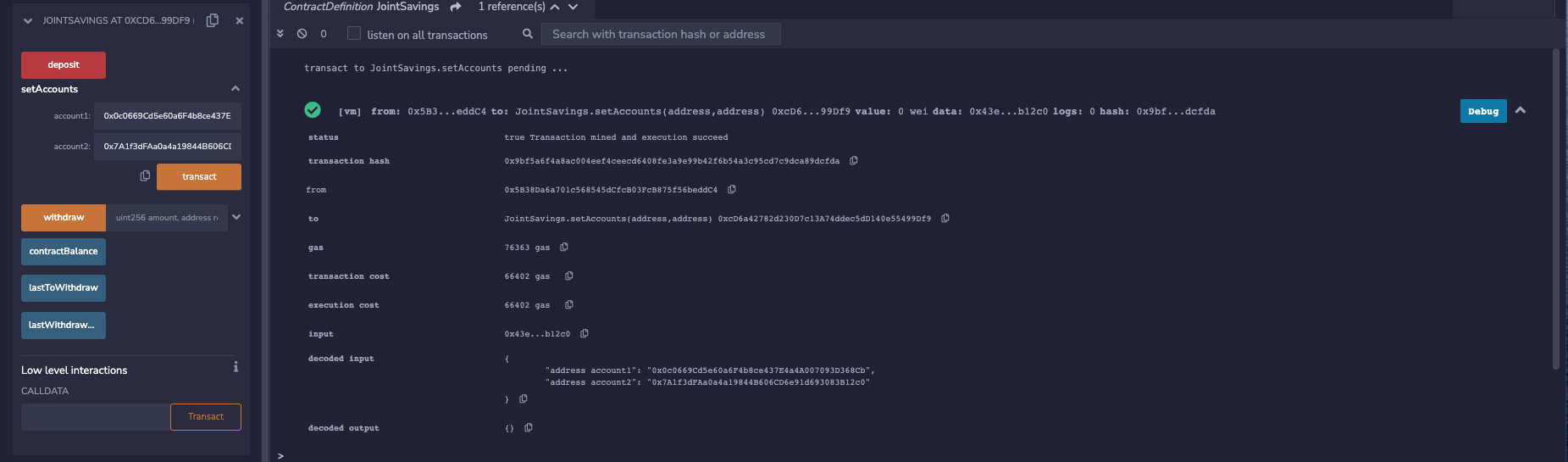Copy the 76363 gas value
Image resolution: width=1568 pixels, height=462 pixels.
564,247
